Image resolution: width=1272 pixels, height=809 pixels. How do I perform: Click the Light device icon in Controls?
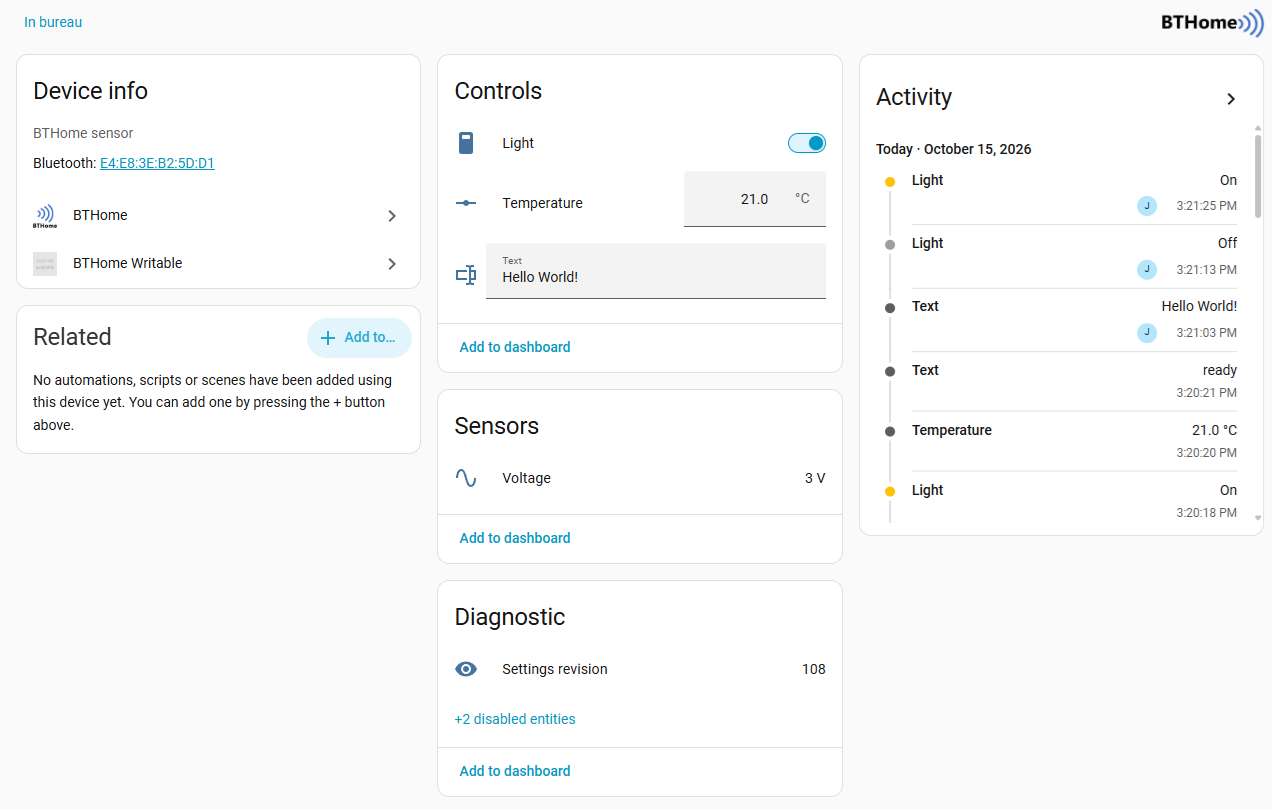466,143
